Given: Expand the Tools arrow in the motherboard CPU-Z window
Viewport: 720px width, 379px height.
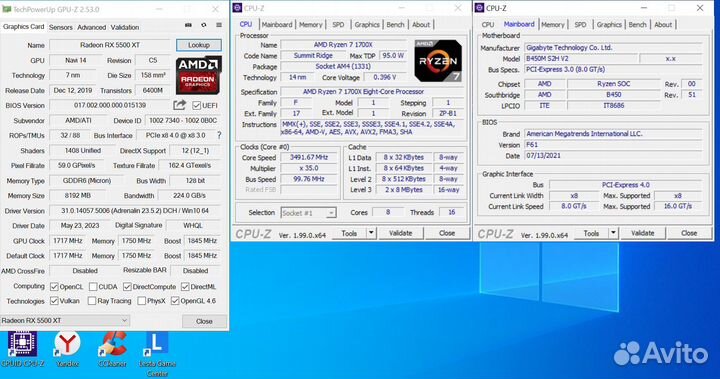Looking at the screenshot, I should coord(613,233).
